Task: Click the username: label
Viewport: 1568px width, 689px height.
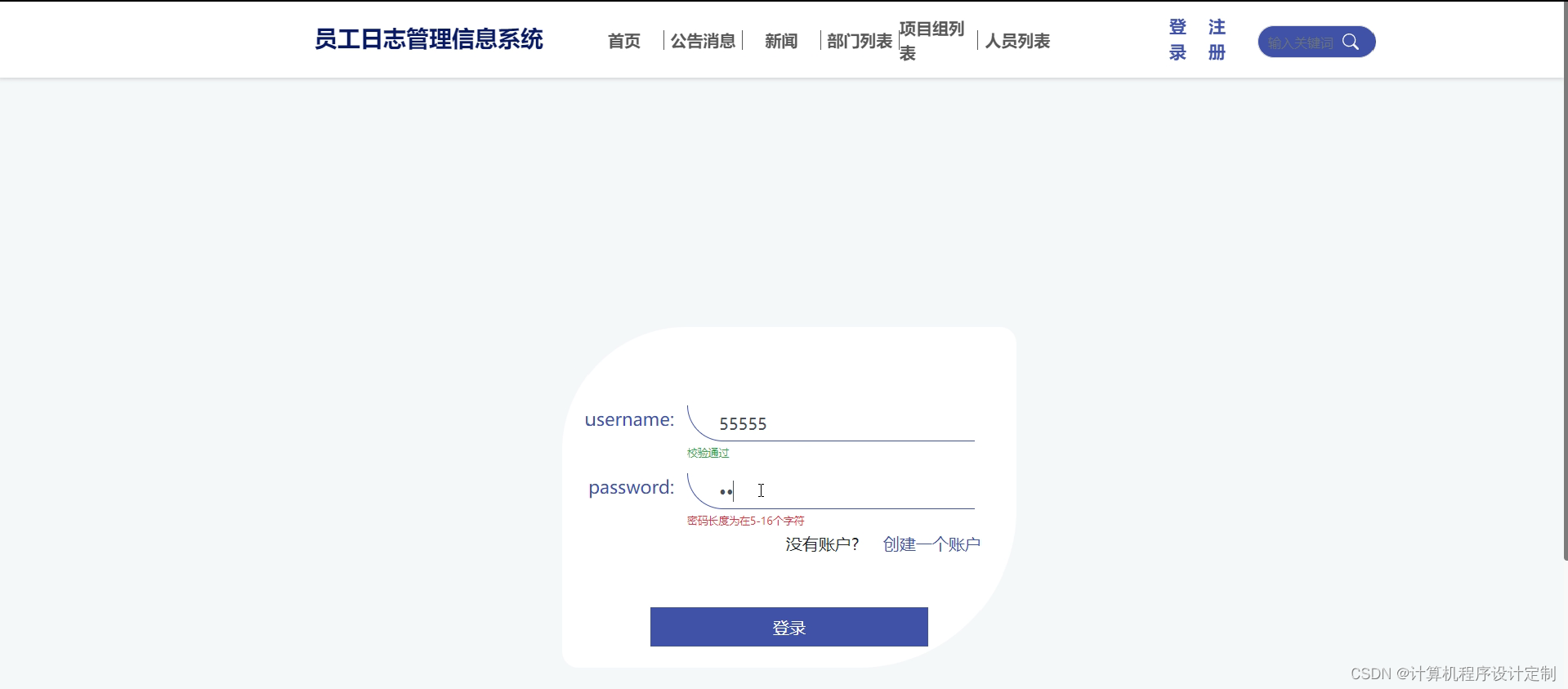Action: pyautogui.click(x=629, y=420)
